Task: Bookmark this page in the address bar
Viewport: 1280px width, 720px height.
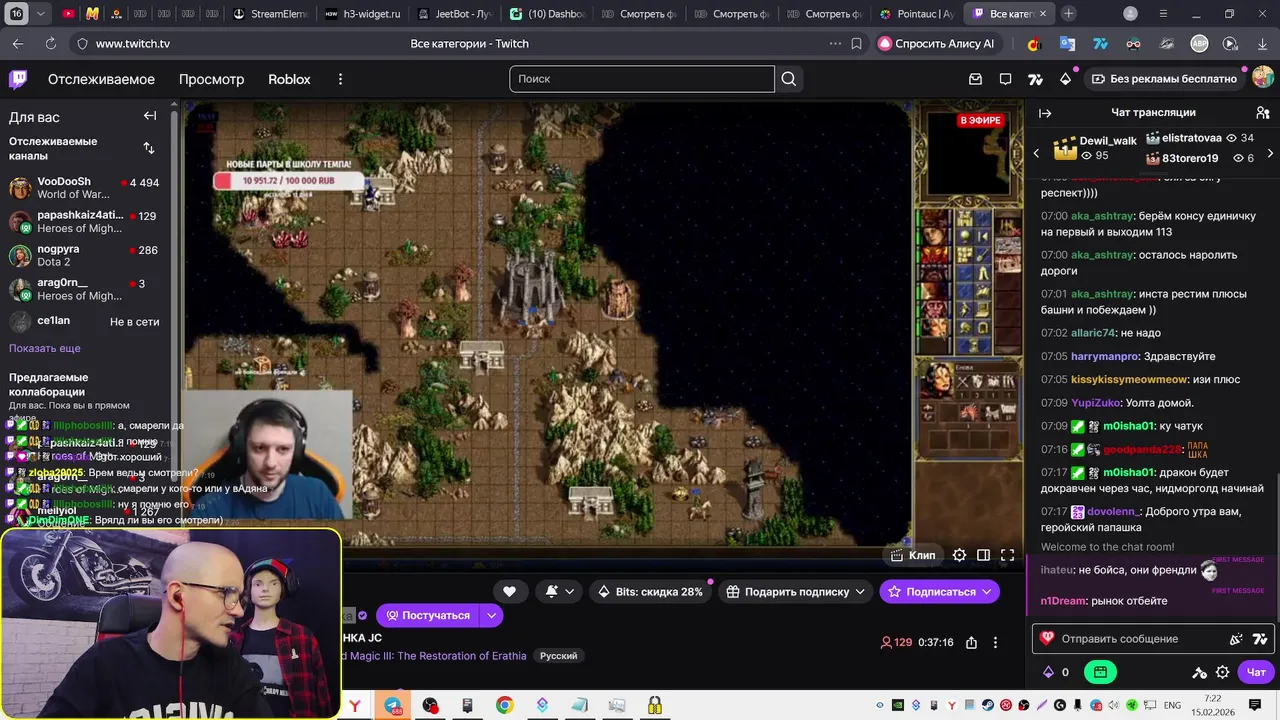Action: tap(856, 44)
